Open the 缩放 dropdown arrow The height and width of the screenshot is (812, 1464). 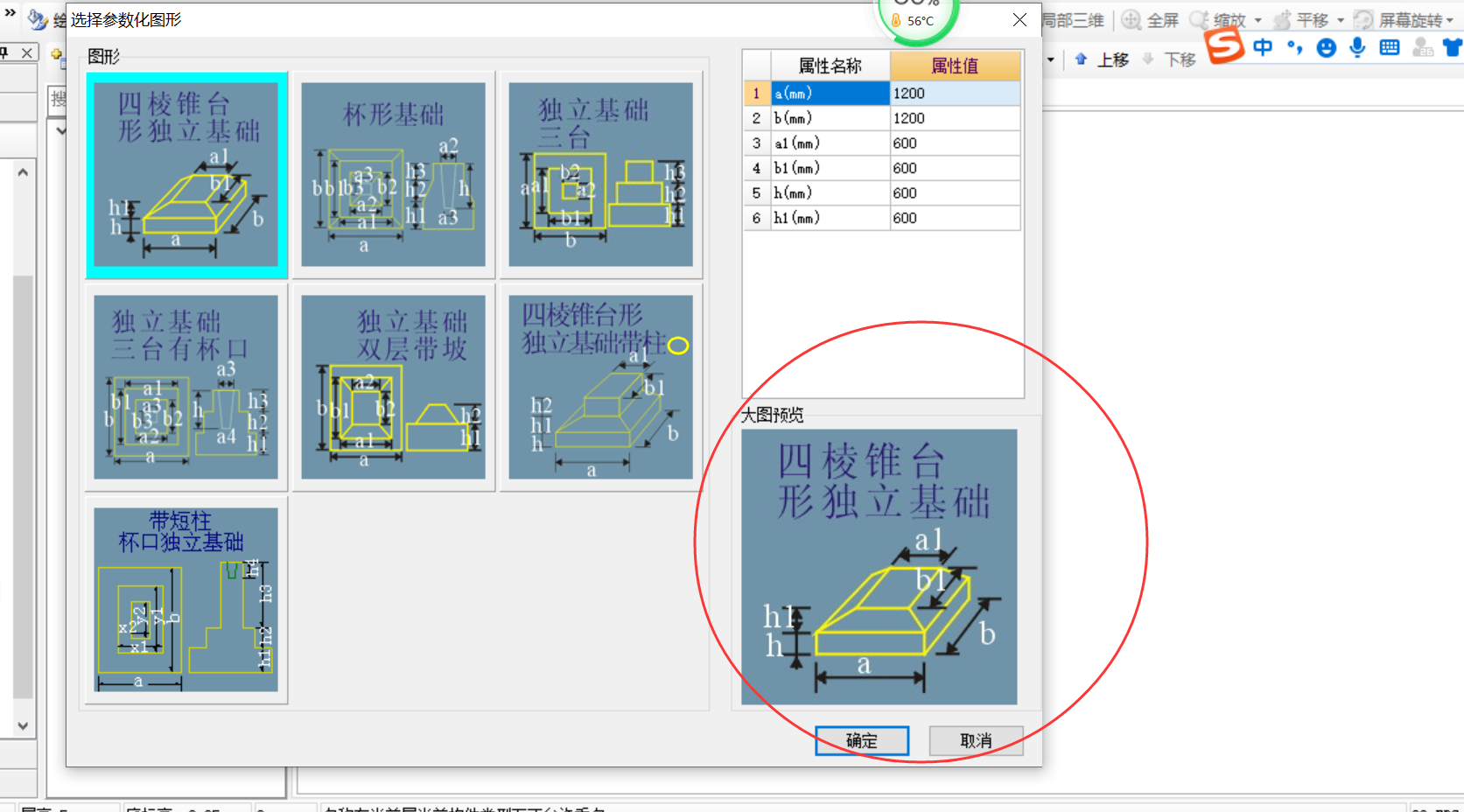pos(1258,20)
